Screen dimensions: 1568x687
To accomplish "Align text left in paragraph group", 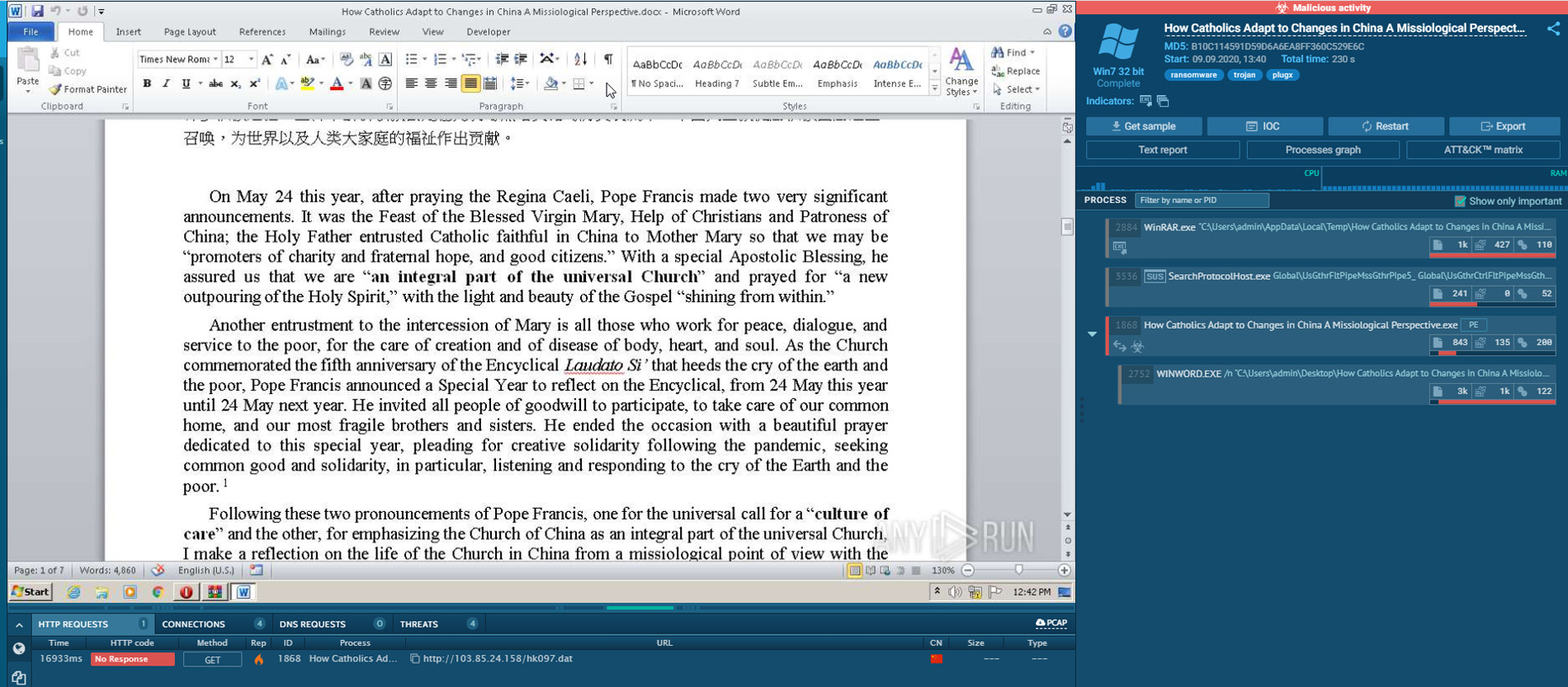I will [x=411, y=83].
